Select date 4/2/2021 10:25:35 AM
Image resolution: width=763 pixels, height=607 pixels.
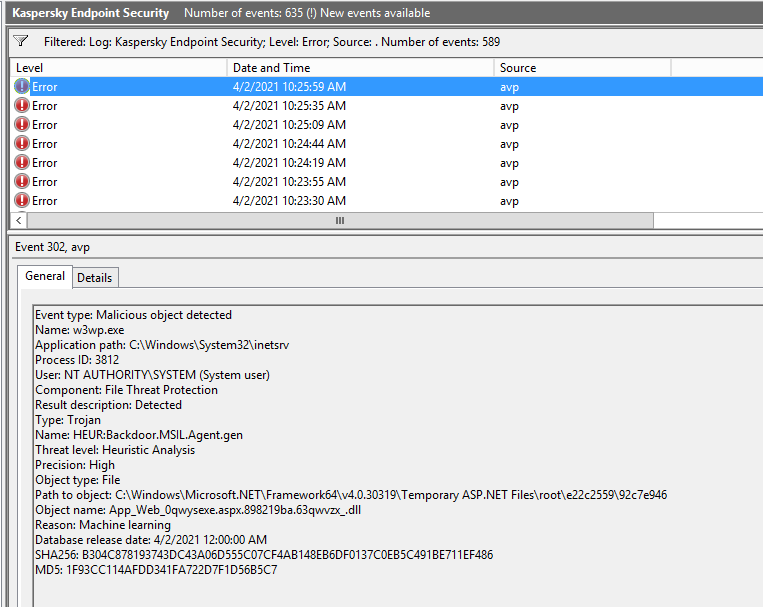pos(289,106)
